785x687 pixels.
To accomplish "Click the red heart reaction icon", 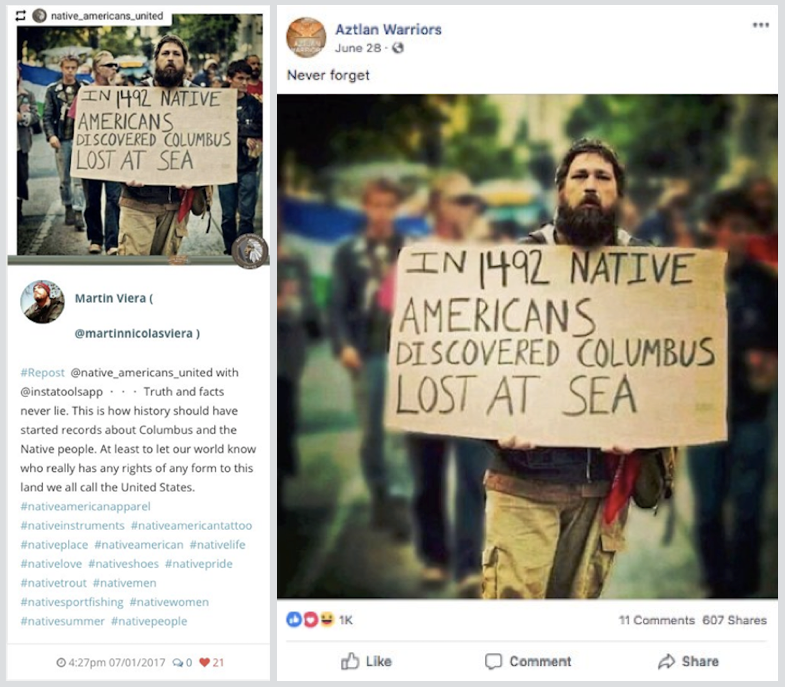I will click(310, 620).
